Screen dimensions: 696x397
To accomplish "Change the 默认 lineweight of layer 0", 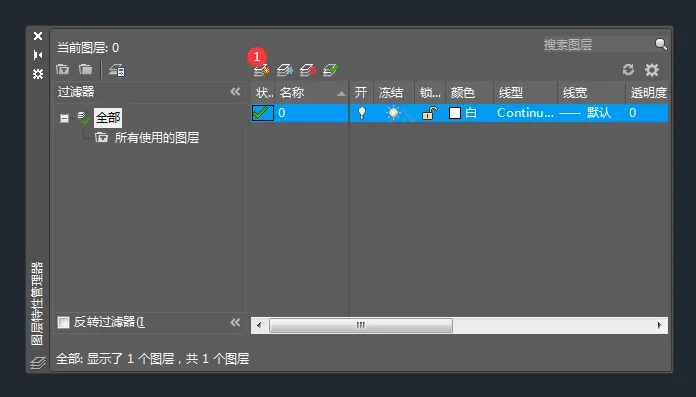I will 585,113.
